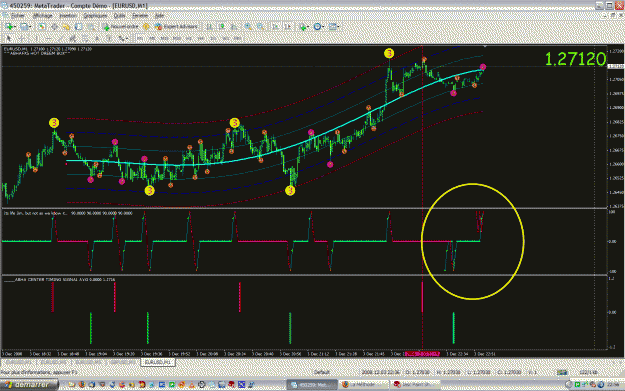Toggle chart shift from right edge
This screenshot has width=625, height=391.
pyautogui.click(x=287, y=27)
